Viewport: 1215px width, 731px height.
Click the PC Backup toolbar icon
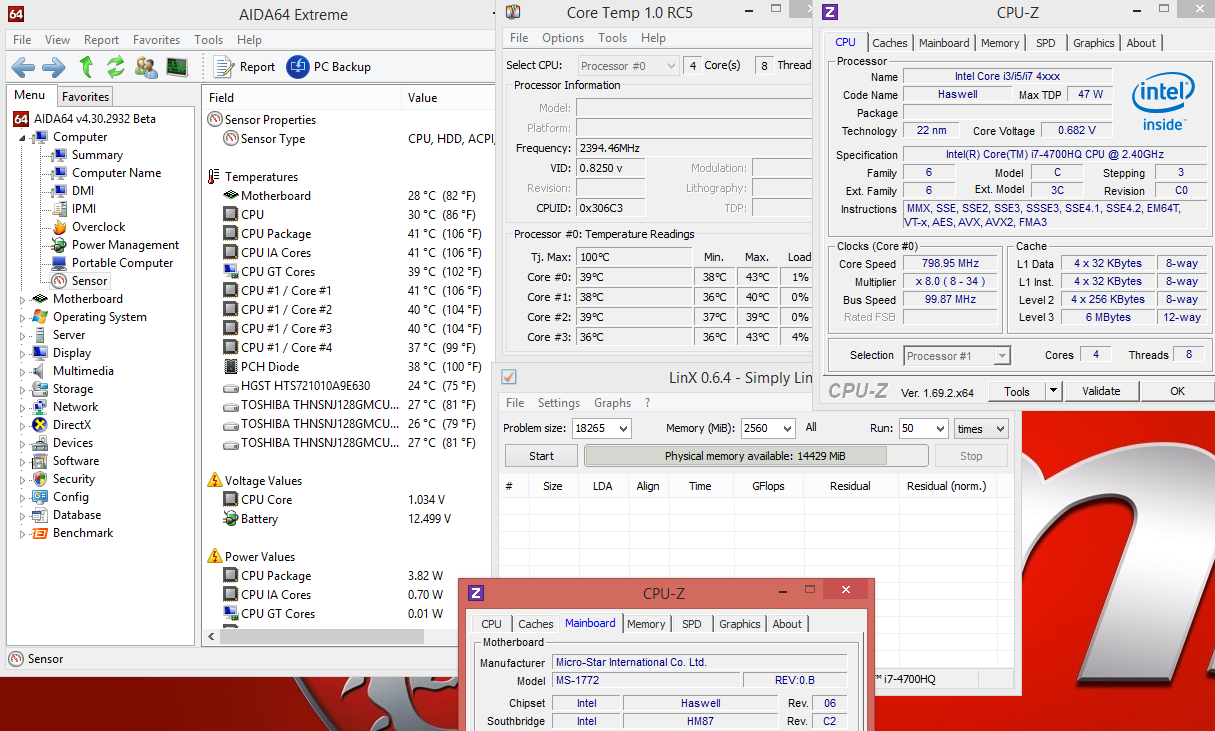click(x=298, y=67)
